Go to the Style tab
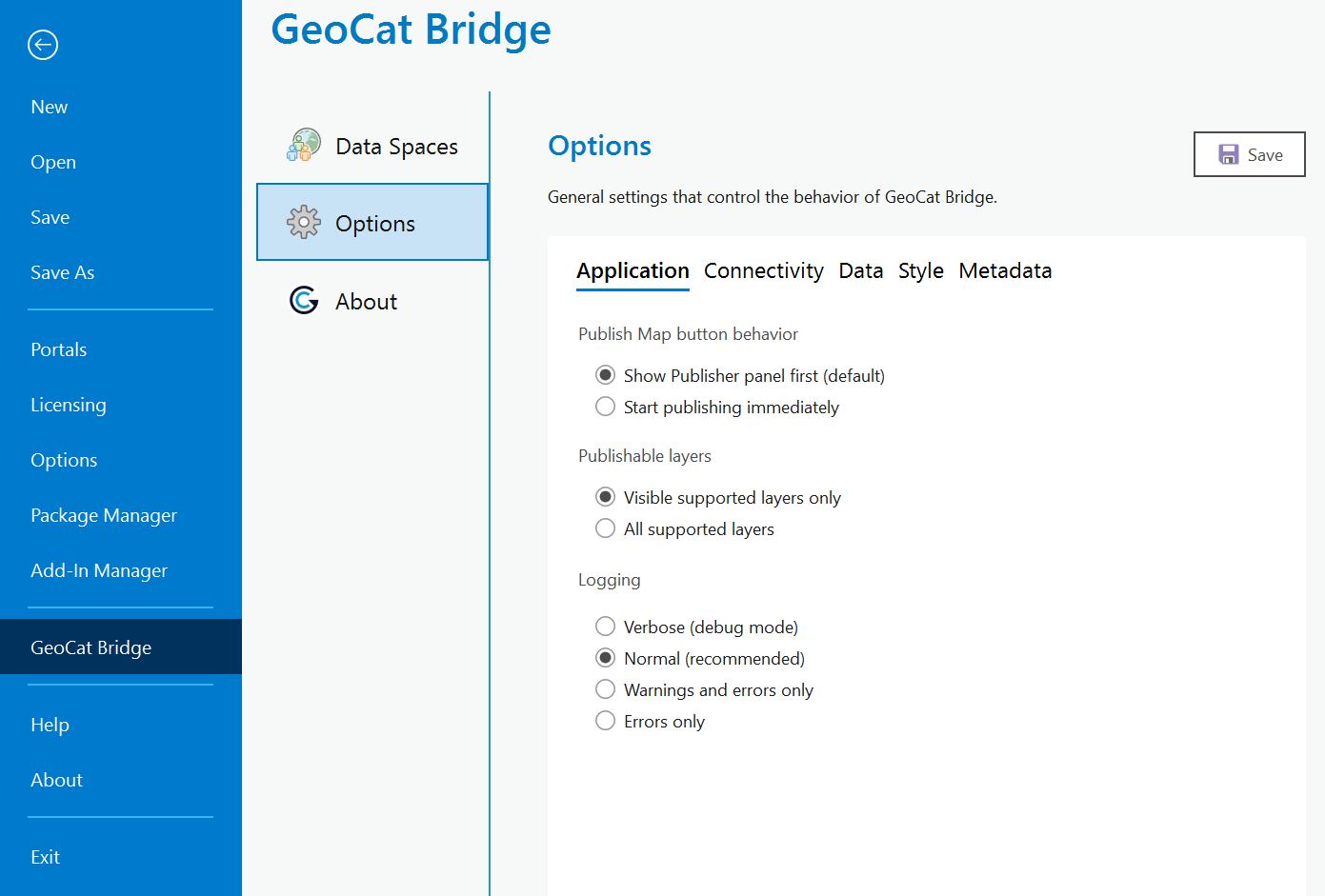This screenshot has width=1325, height=896. pyautogui.click(x=920, y=271)
